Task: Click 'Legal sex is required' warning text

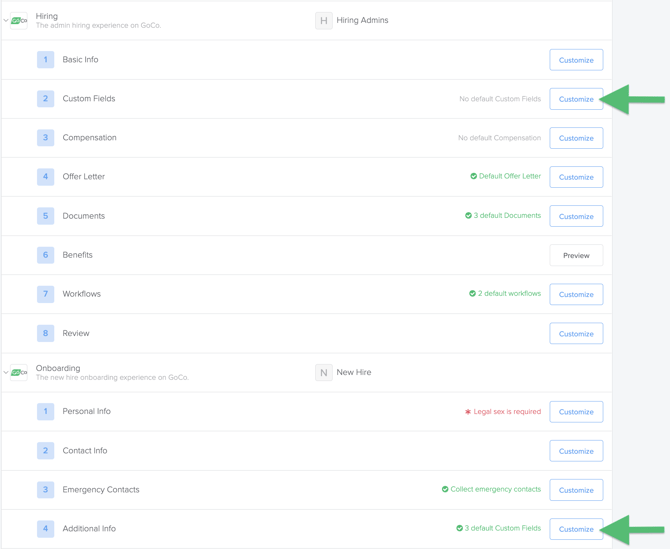Action: [507, 411]
